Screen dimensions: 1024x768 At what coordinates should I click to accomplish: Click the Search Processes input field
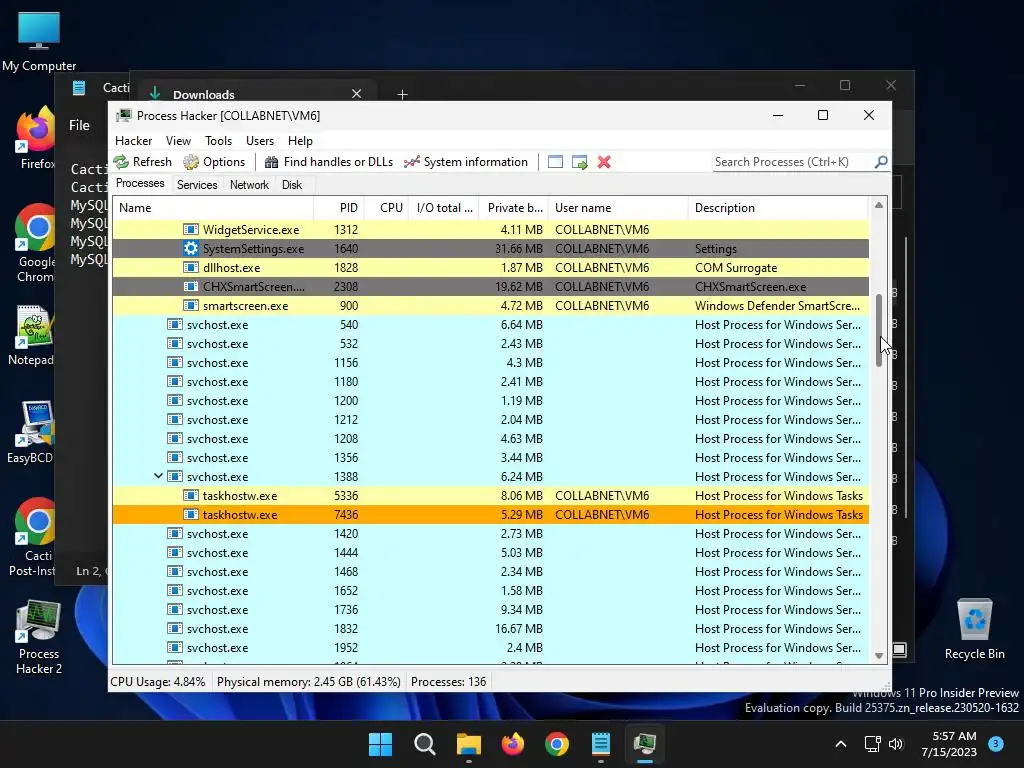tap(793, 161)
